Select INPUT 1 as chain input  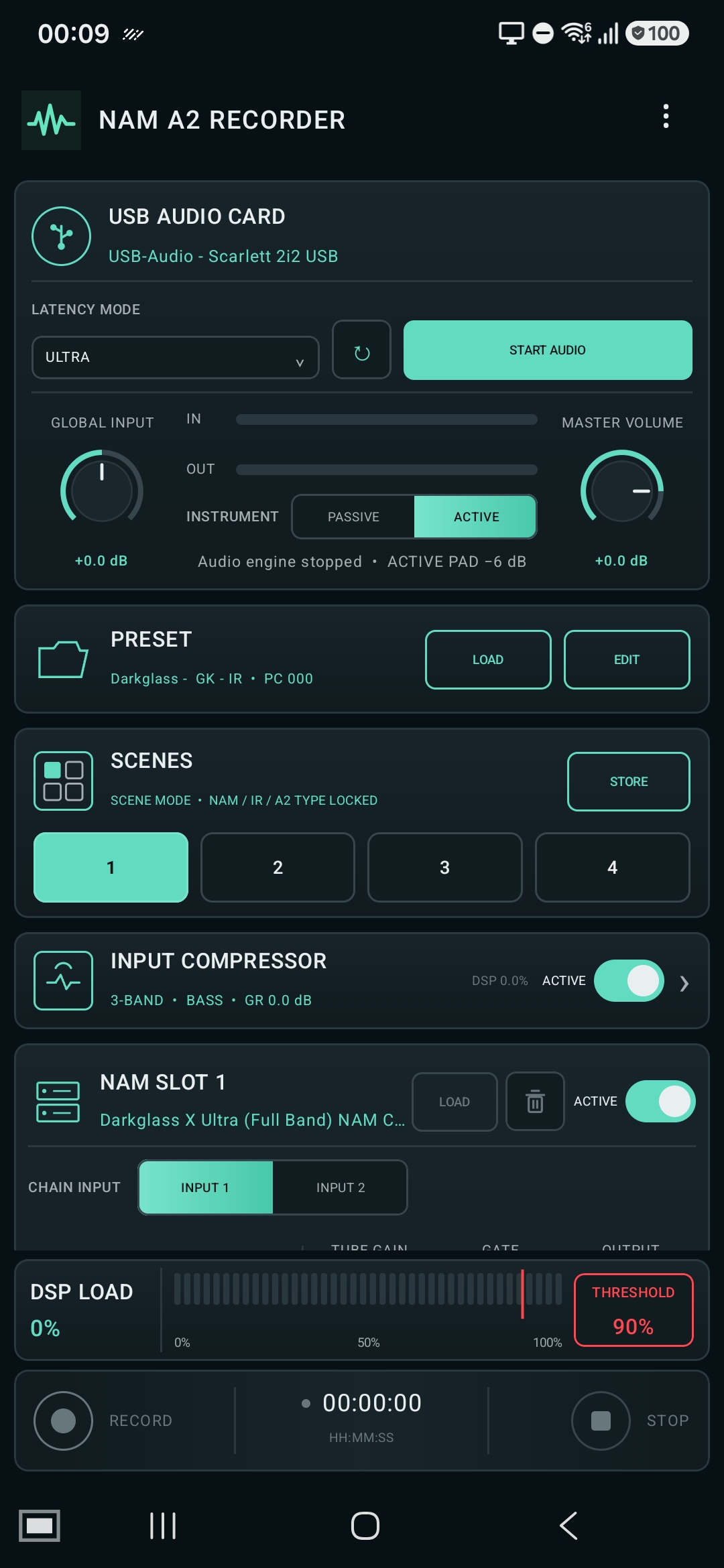[x=205, y=1187]
